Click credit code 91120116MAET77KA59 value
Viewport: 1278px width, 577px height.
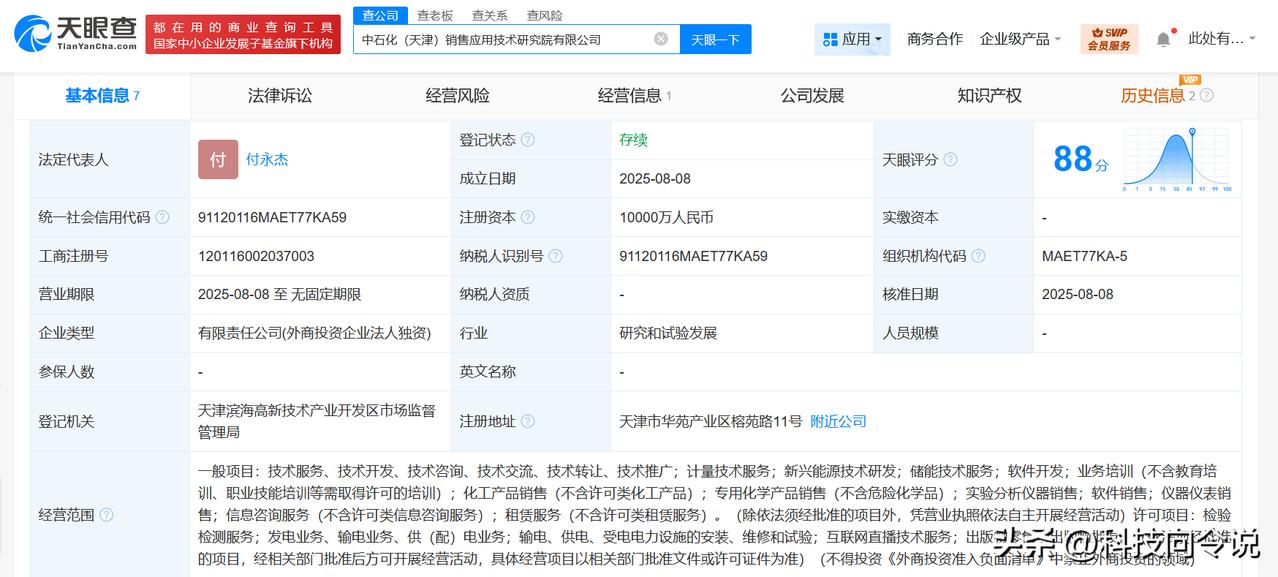[272, 217]
